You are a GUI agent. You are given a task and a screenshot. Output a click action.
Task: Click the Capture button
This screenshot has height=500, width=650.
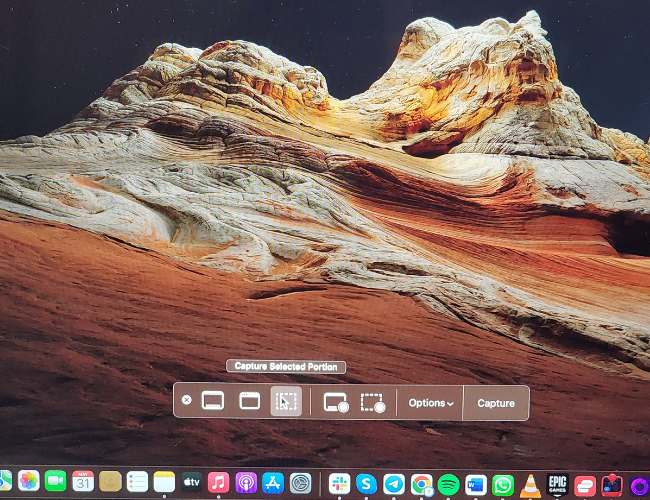(x=496, y=403)
